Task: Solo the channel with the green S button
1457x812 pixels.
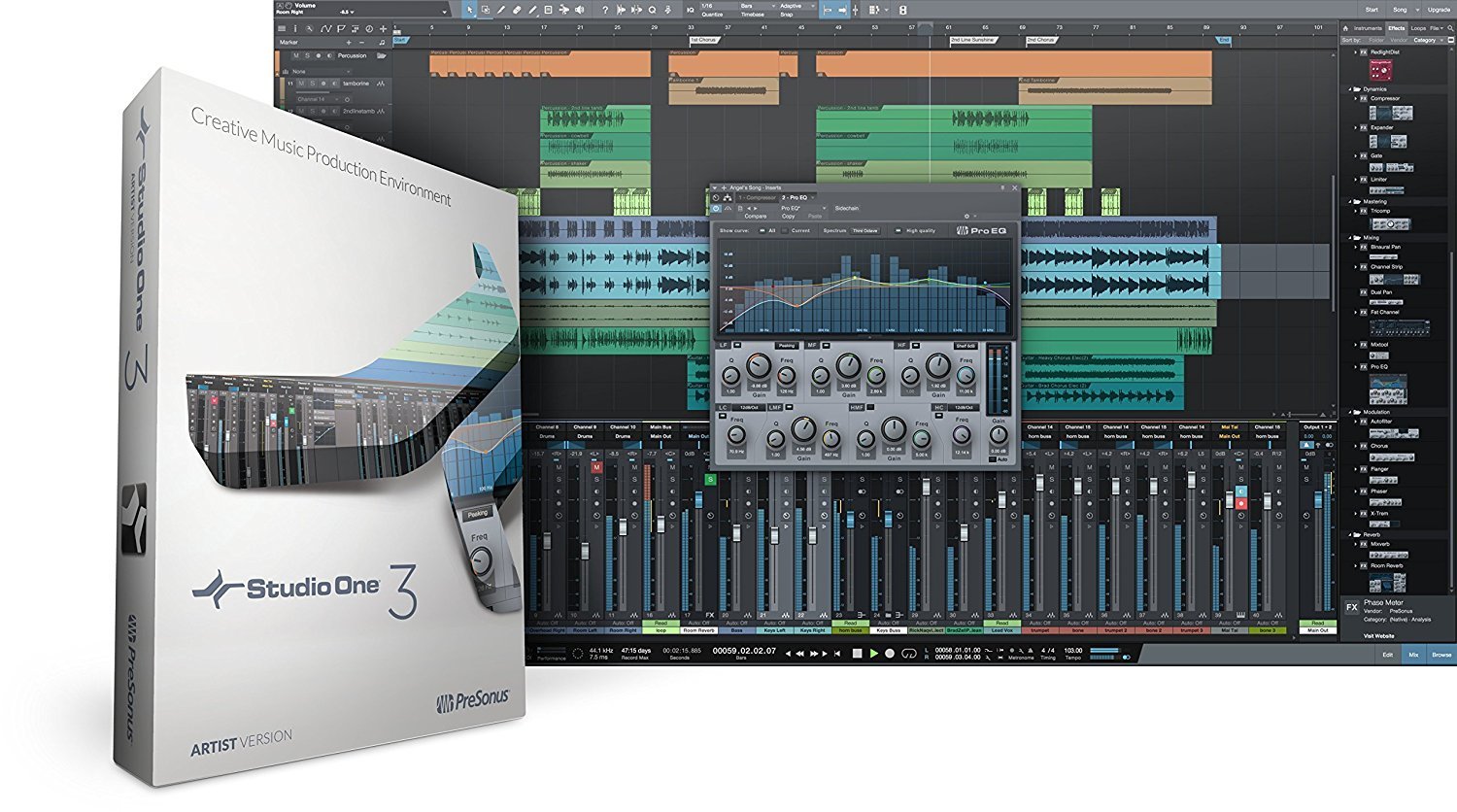Action: [x=710, y=481]
